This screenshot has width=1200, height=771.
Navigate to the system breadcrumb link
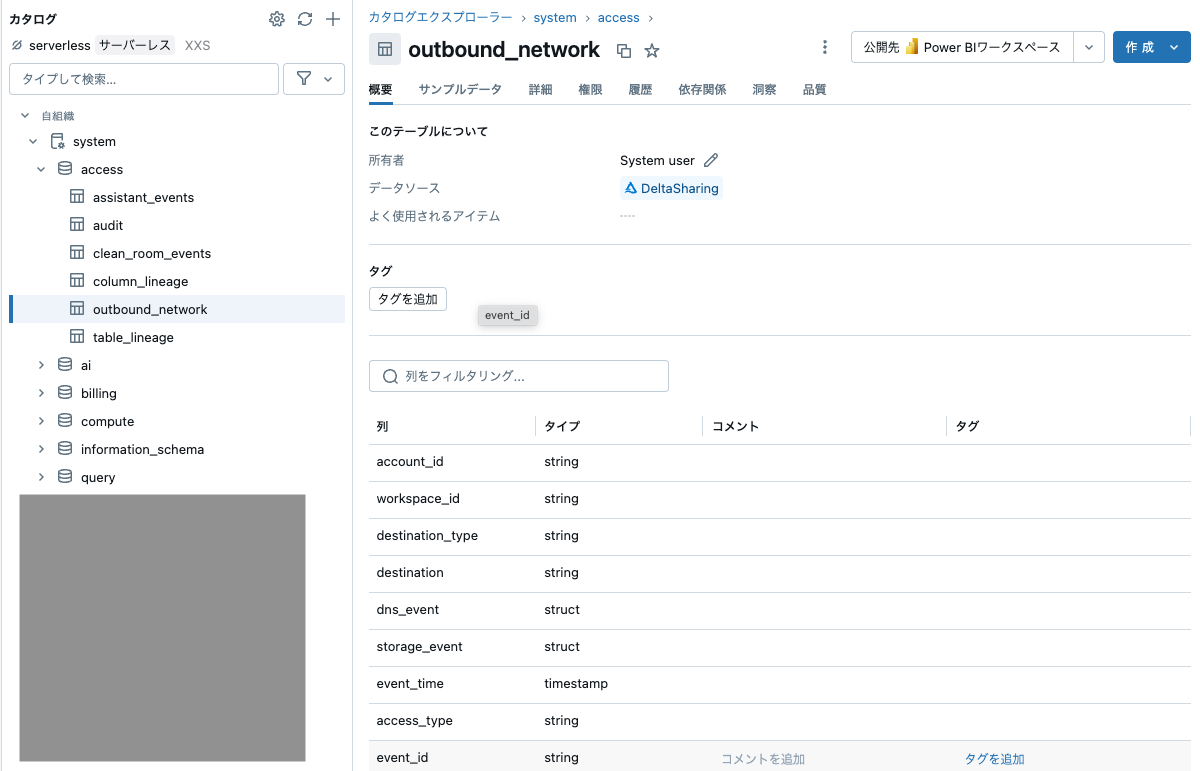tap(554, 17)
